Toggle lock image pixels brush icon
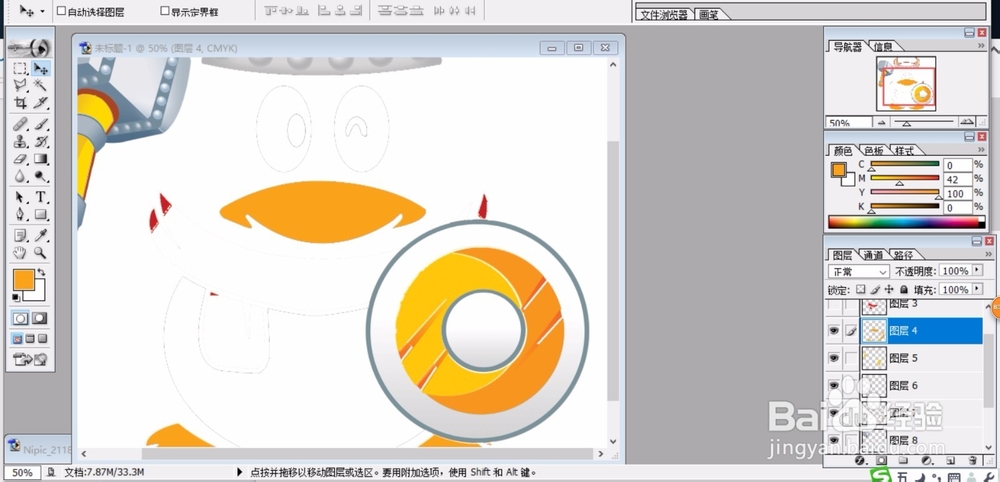The height and width of the screenshot is (482, 1000). click(875, 289)
